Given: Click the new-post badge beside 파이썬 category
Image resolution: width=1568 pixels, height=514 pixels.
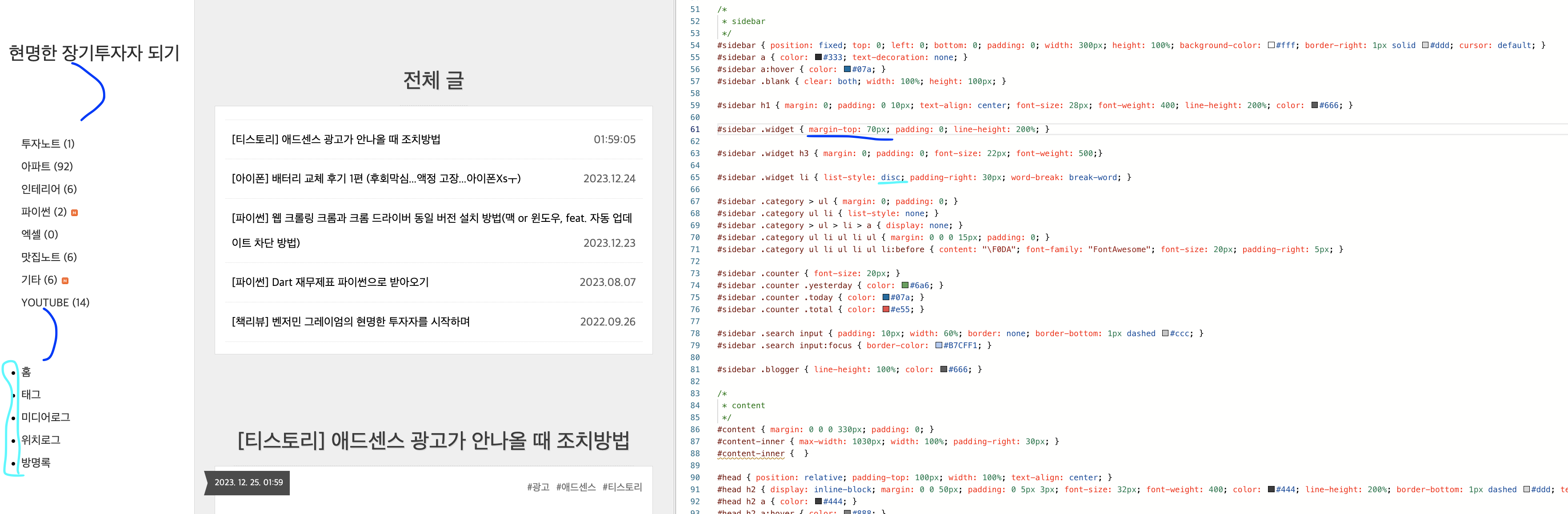Looking at the screenshot, I should coord(75,213).
